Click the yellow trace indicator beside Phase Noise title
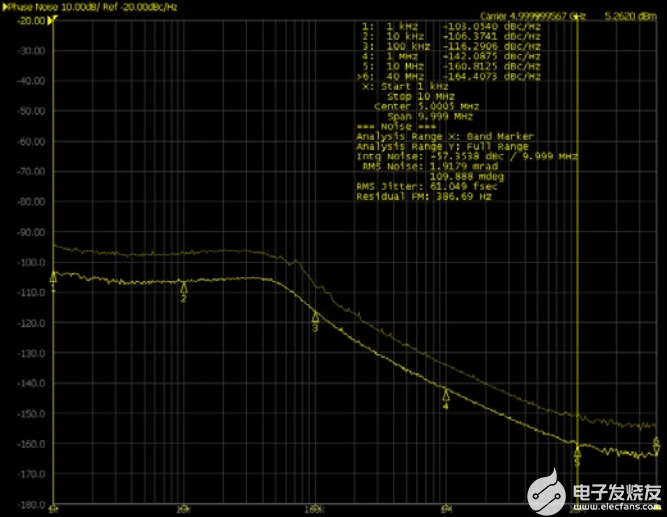Screen dimensions: 667x517 (6, 6)
